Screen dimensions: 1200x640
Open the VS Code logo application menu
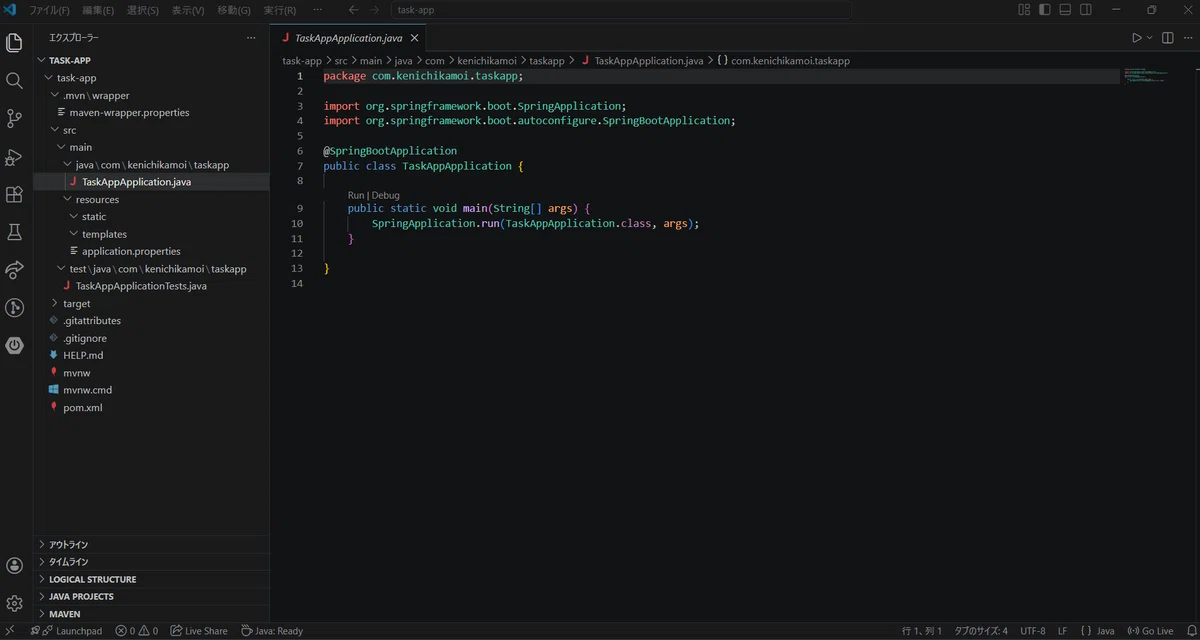tap(11, 10)
